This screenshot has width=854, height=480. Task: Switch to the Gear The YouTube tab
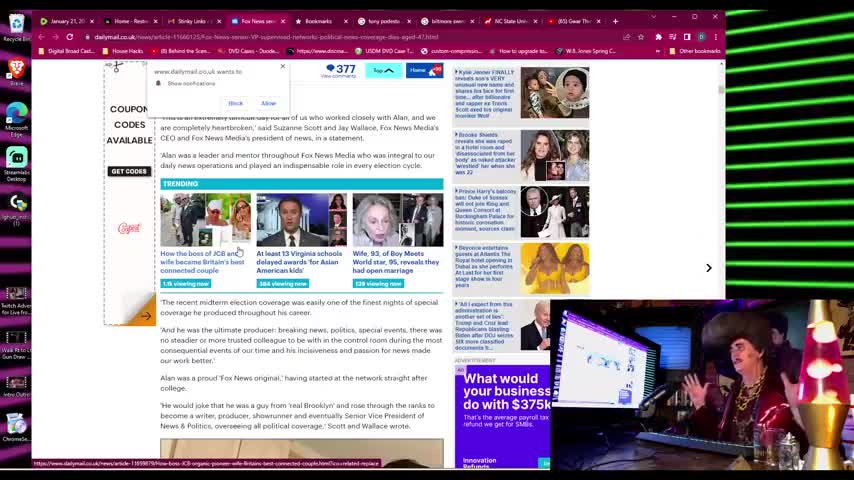tap(575, 21)
